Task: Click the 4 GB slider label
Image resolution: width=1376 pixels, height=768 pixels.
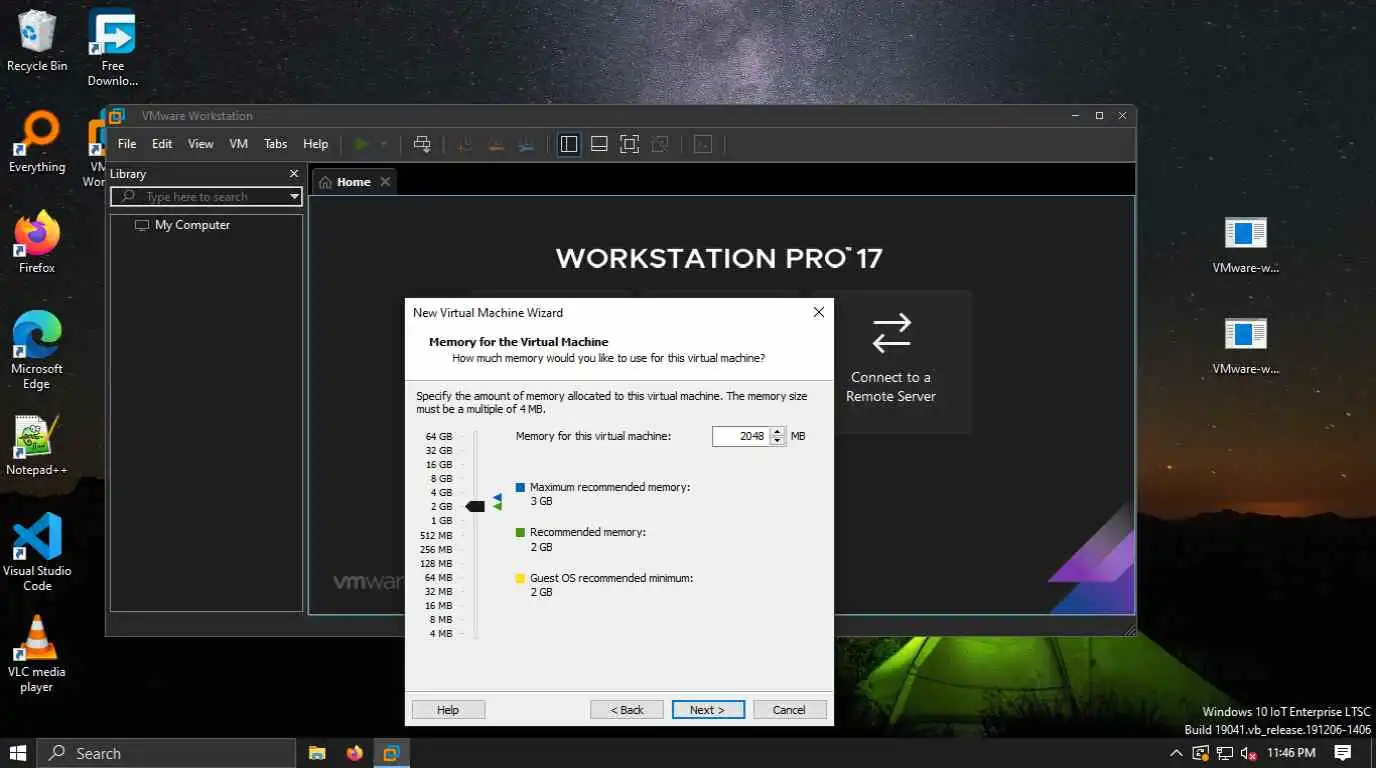Action: [x=441, y=493]
